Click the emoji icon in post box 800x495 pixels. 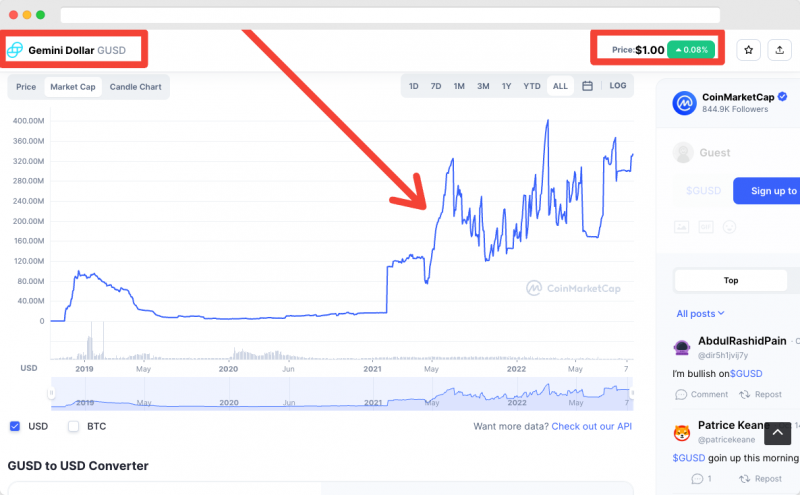pos(730,227)
